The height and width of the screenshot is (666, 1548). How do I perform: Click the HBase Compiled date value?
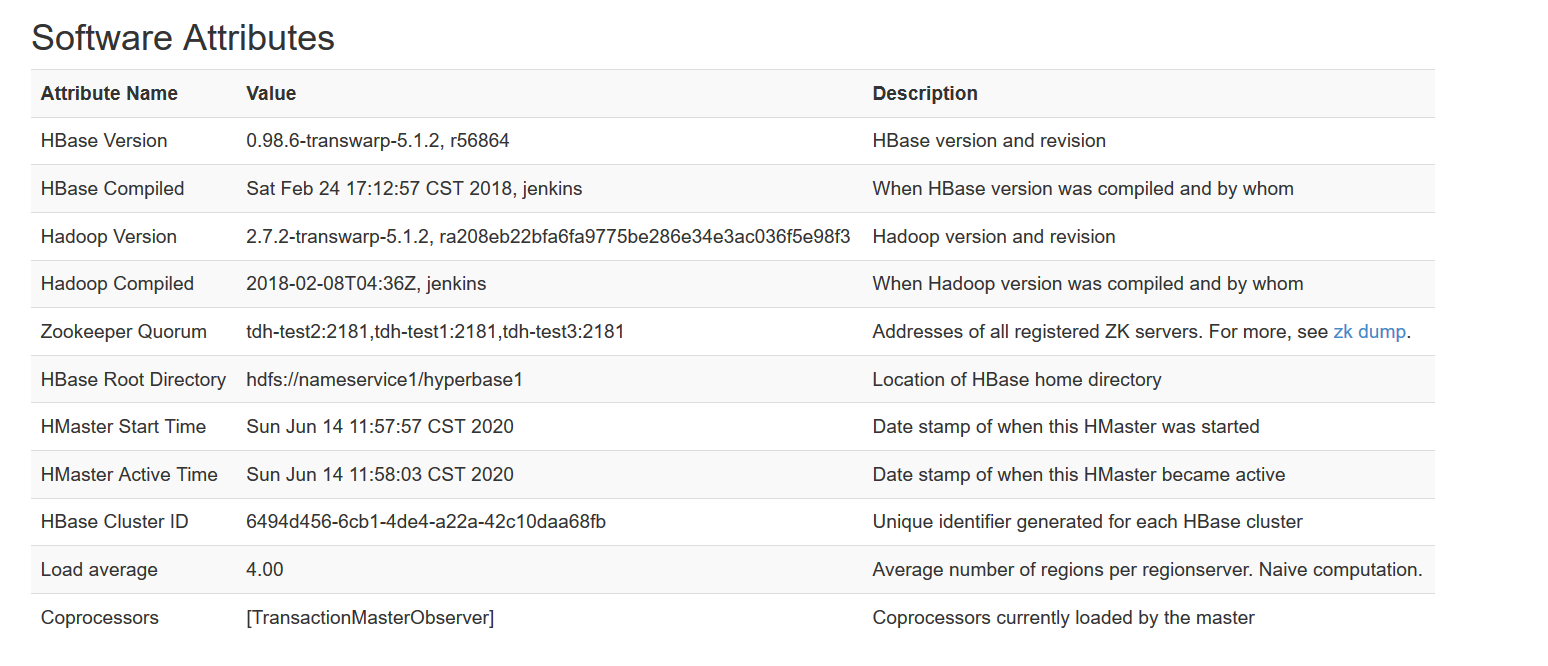pos(414,189)
